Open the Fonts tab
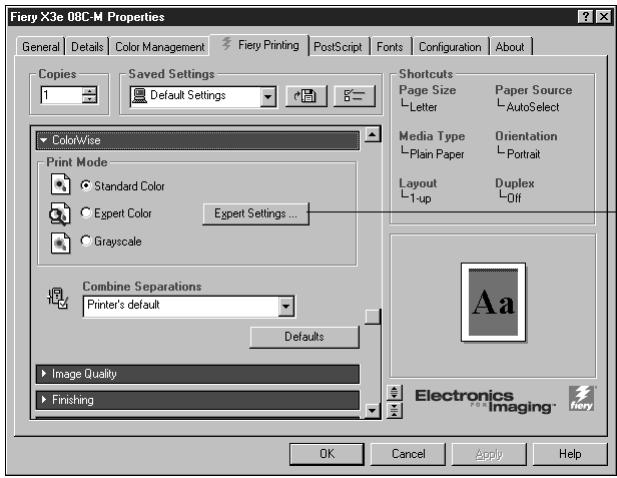This screenshot has height=478, width=617. [390, 47]
